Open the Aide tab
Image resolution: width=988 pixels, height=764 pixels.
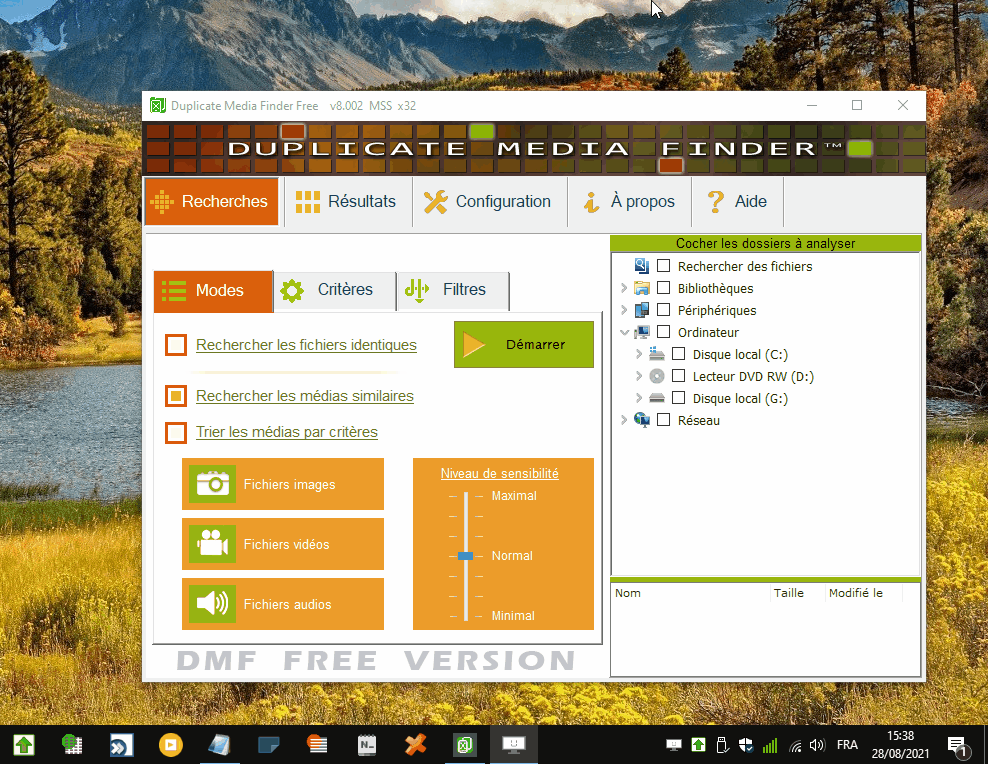737,202
